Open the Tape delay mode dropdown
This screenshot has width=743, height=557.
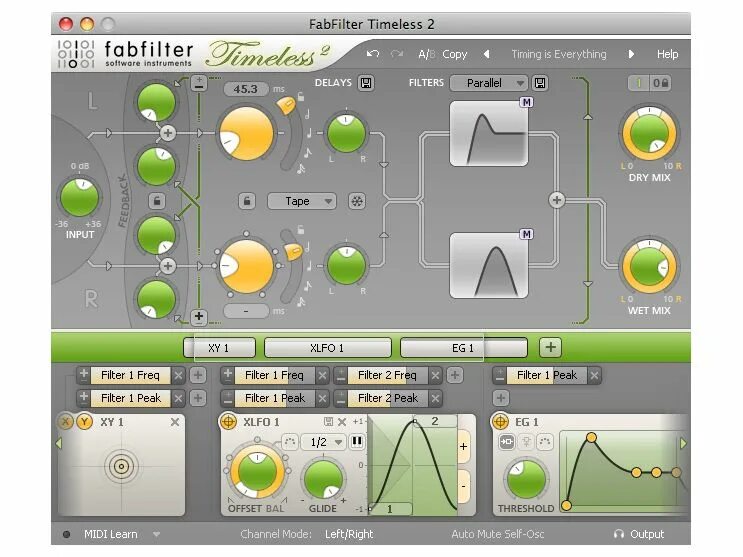[x=302, y=201]
